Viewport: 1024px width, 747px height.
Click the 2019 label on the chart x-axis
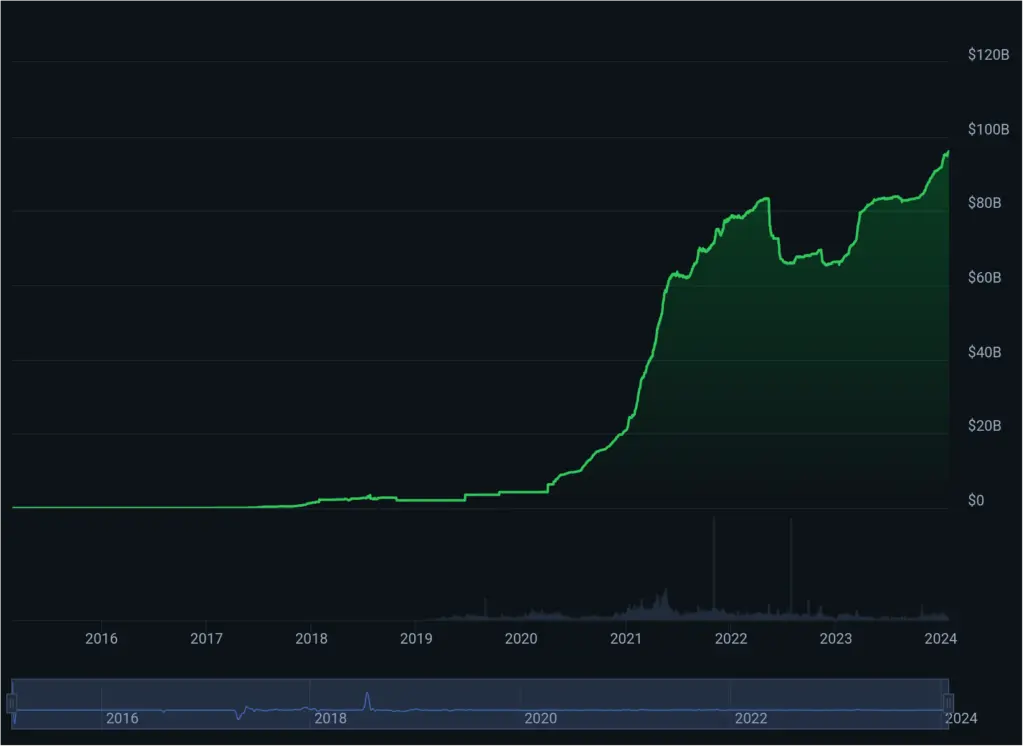[x=416, y=638]
